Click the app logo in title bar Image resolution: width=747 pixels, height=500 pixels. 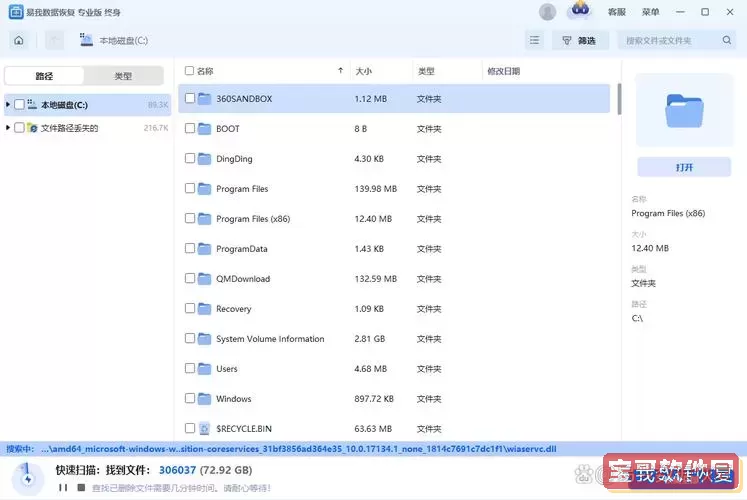point(16,12)
